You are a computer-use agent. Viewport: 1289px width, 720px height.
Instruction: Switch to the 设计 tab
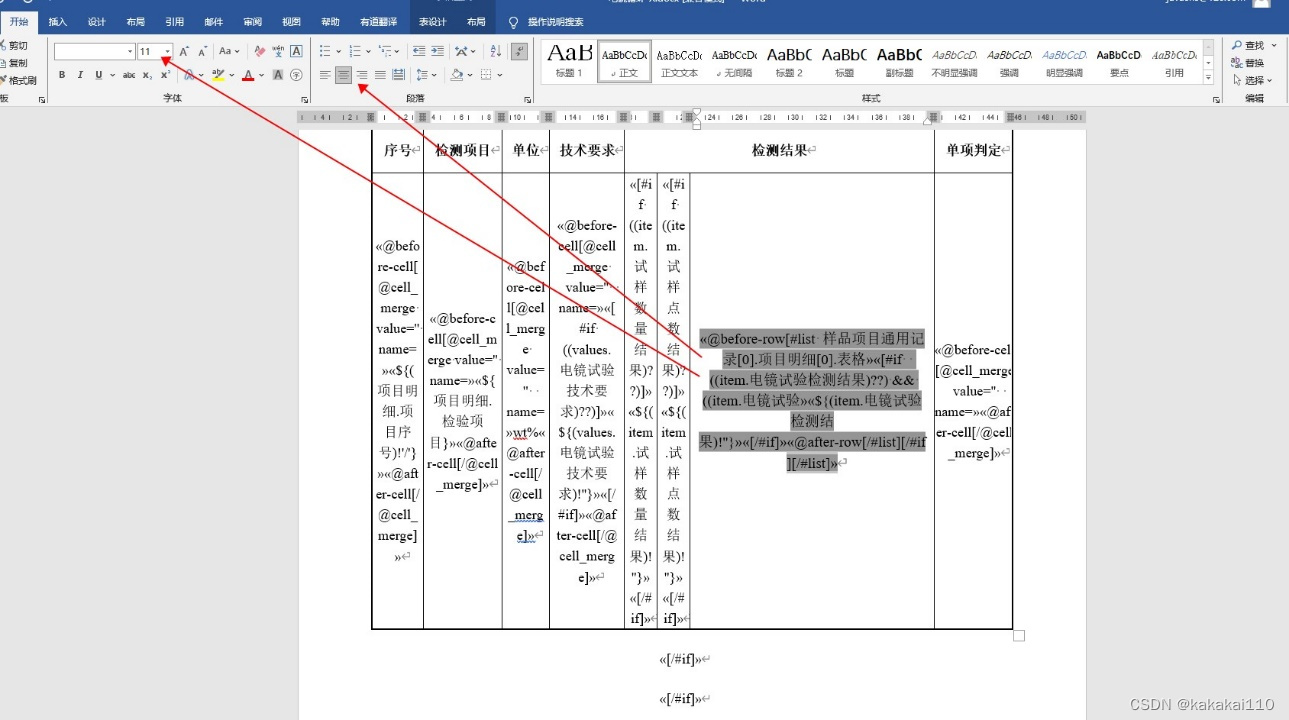click(x=96, y=21)
